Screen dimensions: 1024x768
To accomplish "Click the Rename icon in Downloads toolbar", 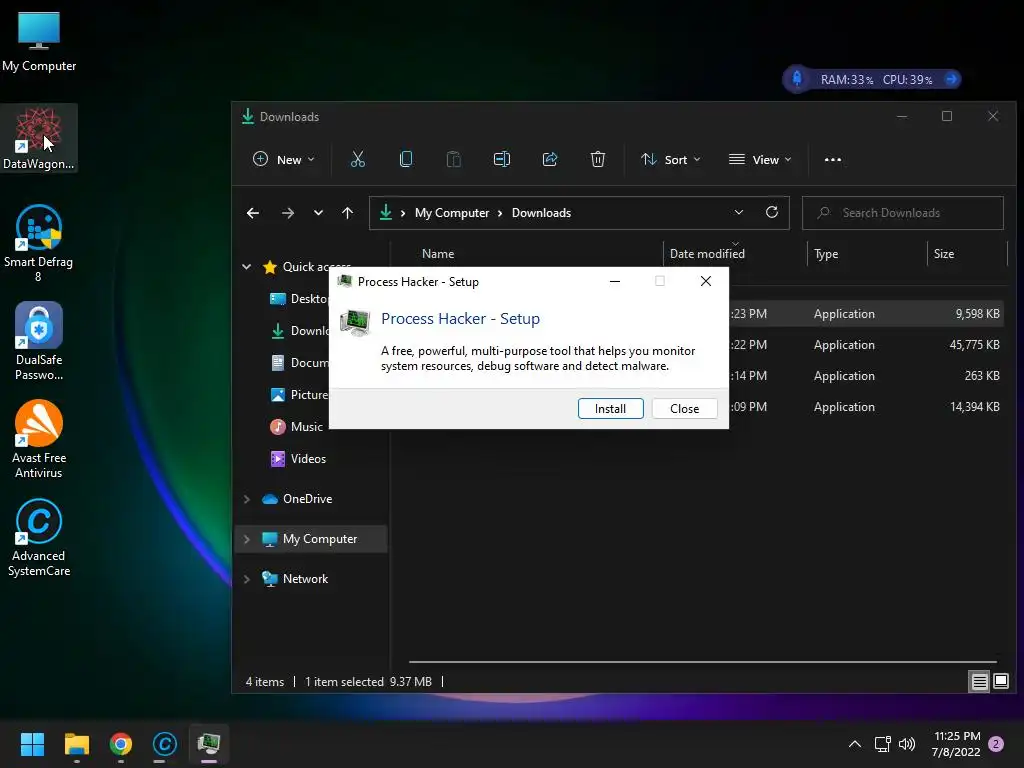I will (x=502, y=159).
